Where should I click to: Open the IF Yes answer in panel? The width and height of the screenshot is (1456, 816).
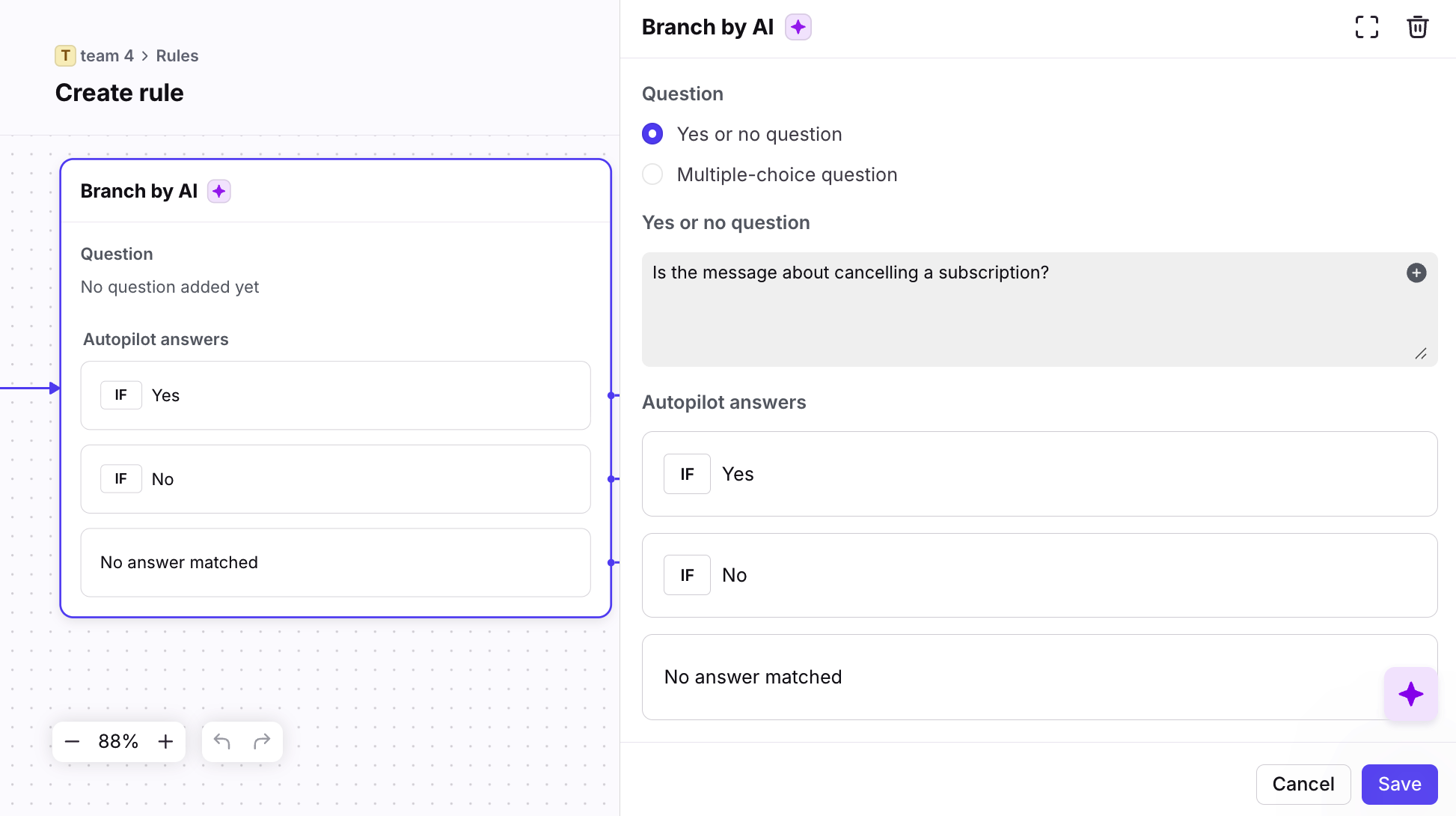point(1039,474)
